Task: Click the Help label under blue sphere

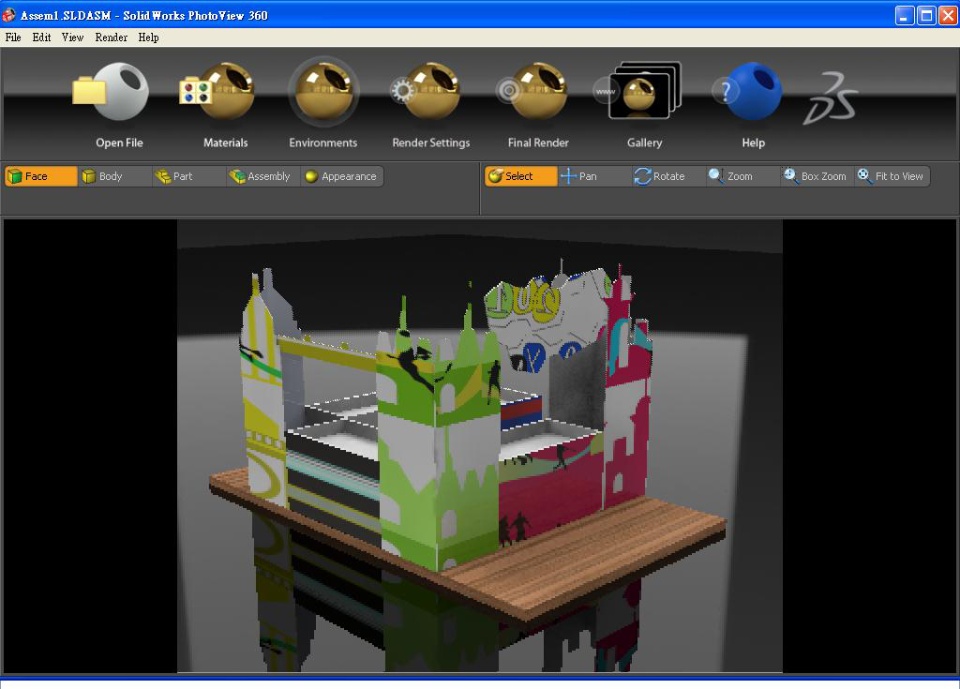Action: (x=753, y=143)
